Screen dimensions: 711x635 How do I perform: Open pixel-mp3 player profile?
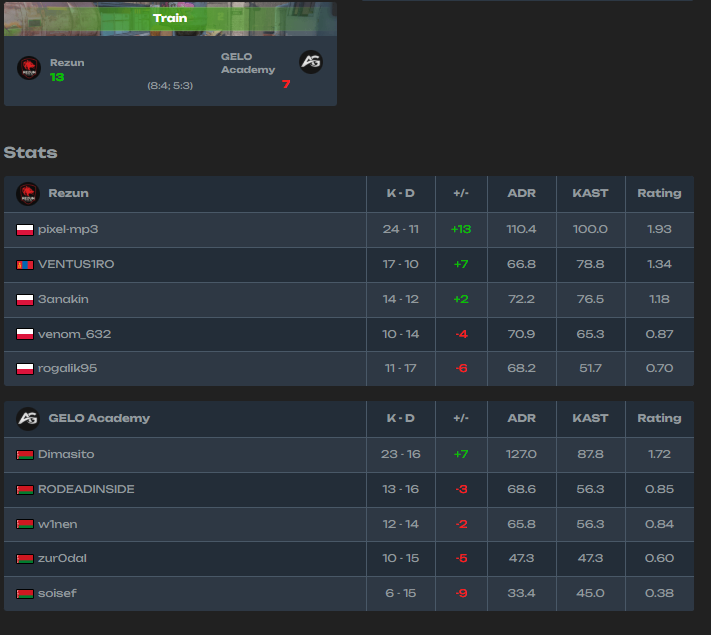(68, 230)
